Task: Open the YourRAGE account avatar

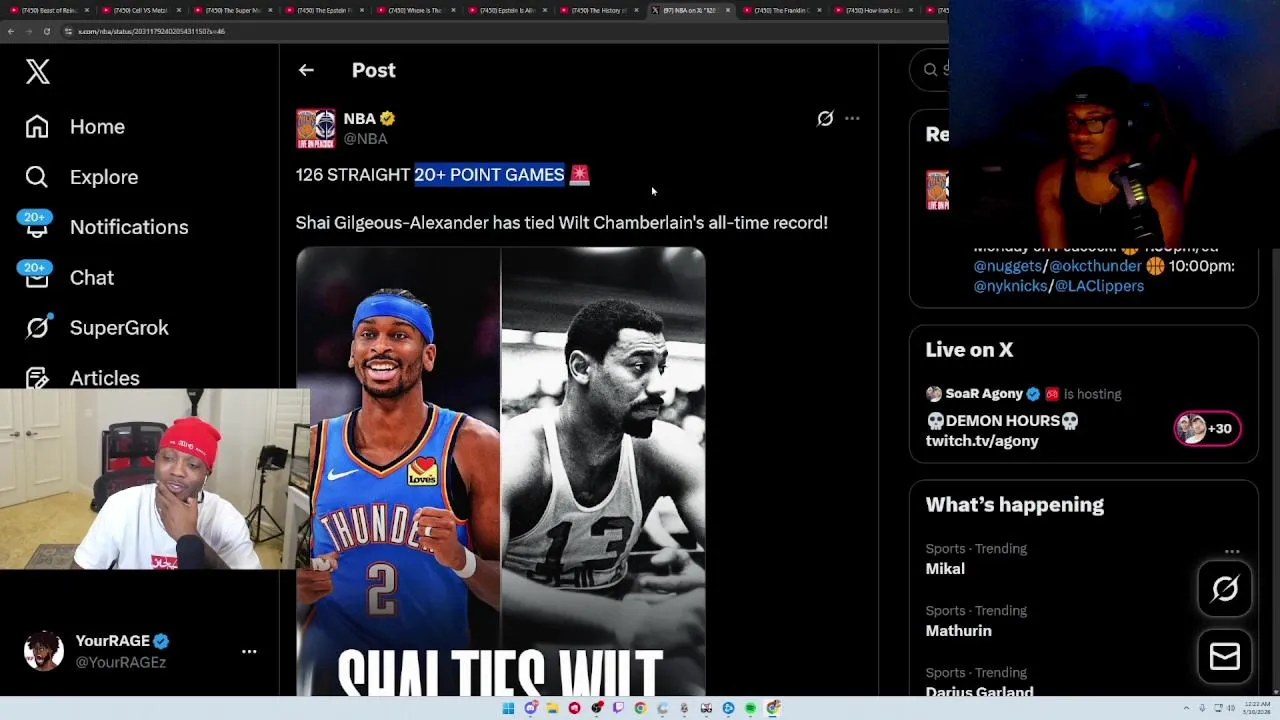Action: click(44, 651)
